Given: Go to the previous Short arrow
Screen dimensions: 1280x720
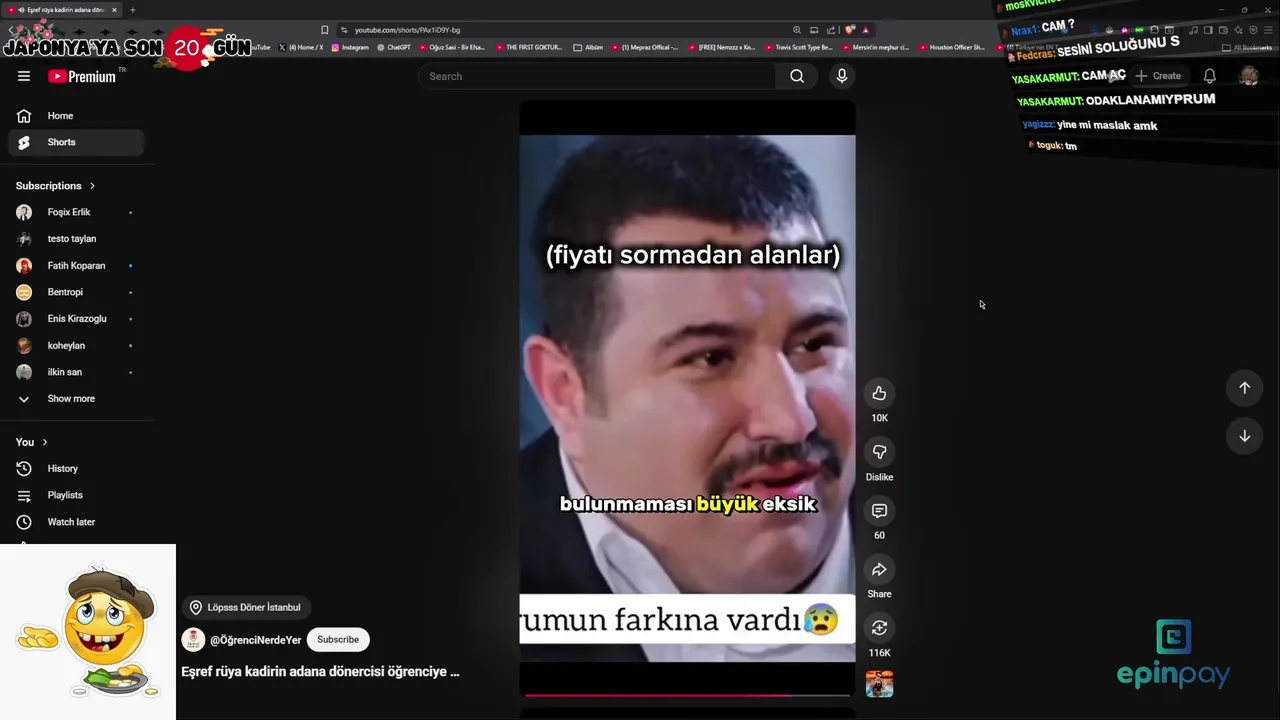Looking at the screenshot, I should click(x=1244, y=388).
